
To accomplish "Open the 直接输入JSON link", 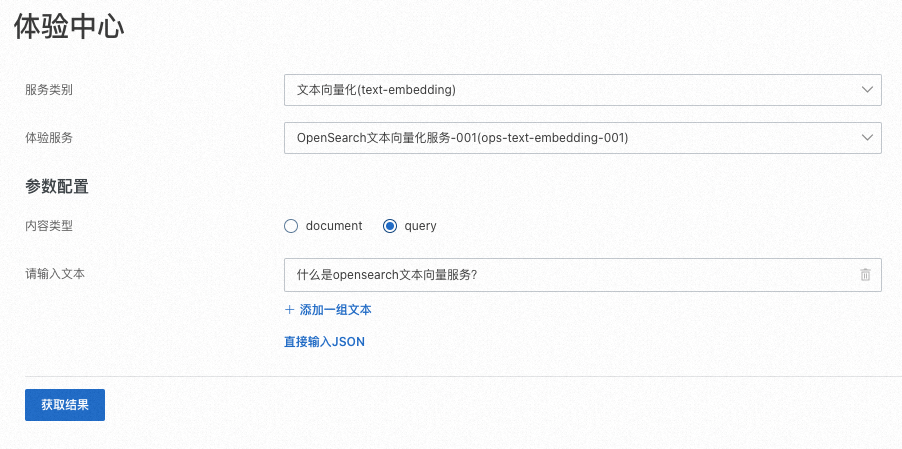I will coord(324,342).
